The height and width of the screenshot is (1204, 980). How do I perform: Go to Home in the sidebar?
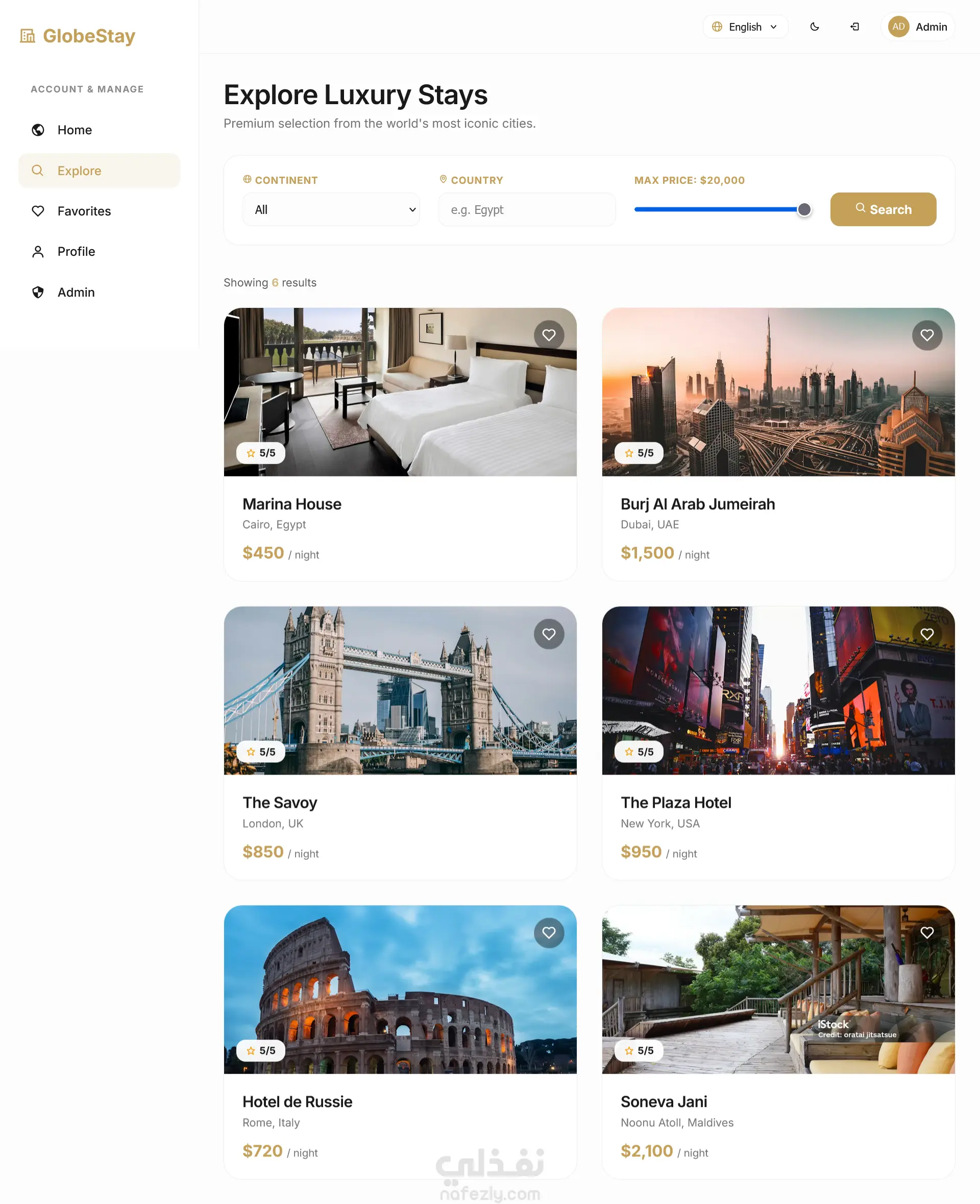tap(100, 130)
